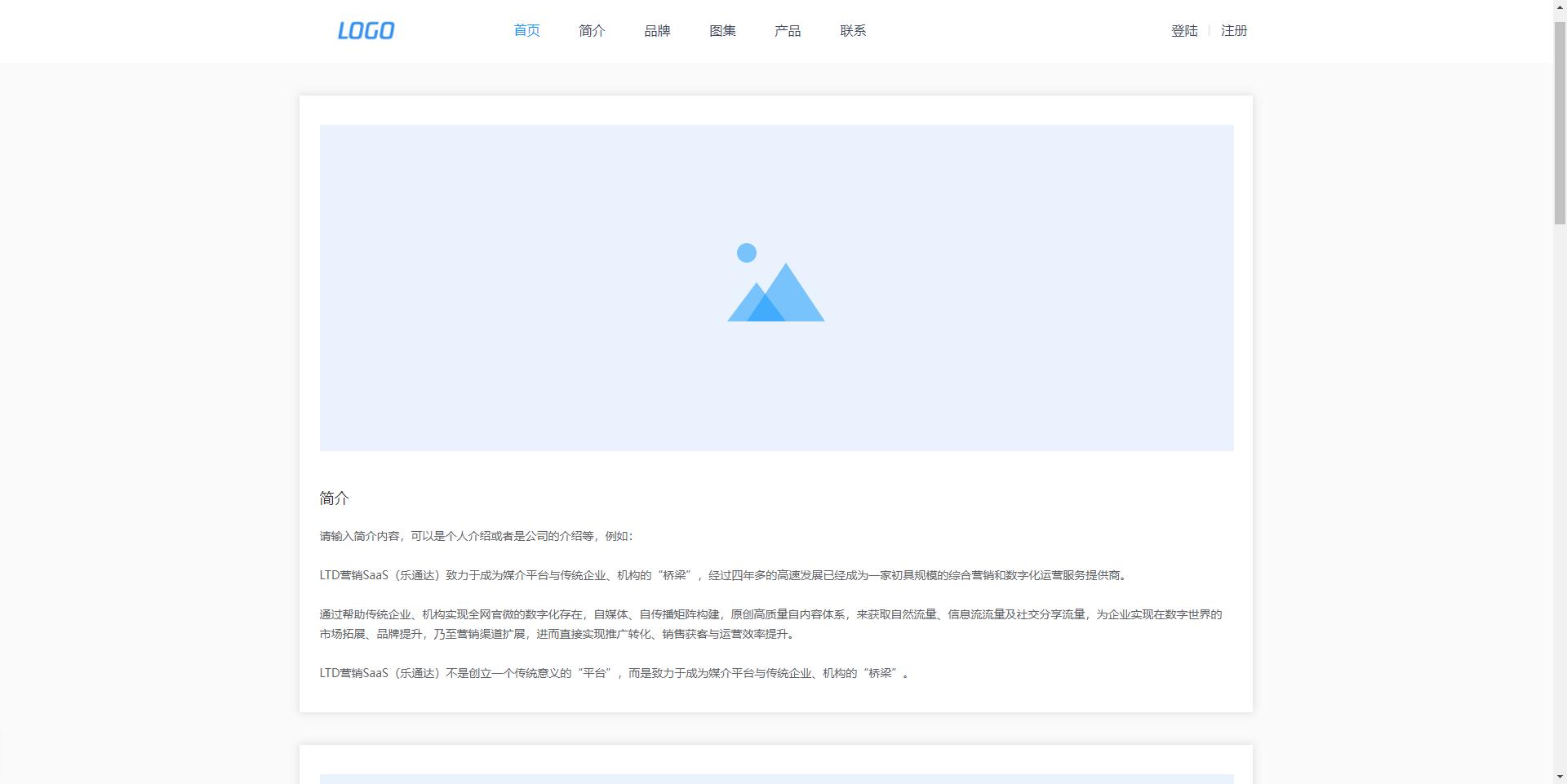The height and width of the screenshot is (784, 1567).
Task: Click the blue LOGO in the header
Action: [366, 31]
